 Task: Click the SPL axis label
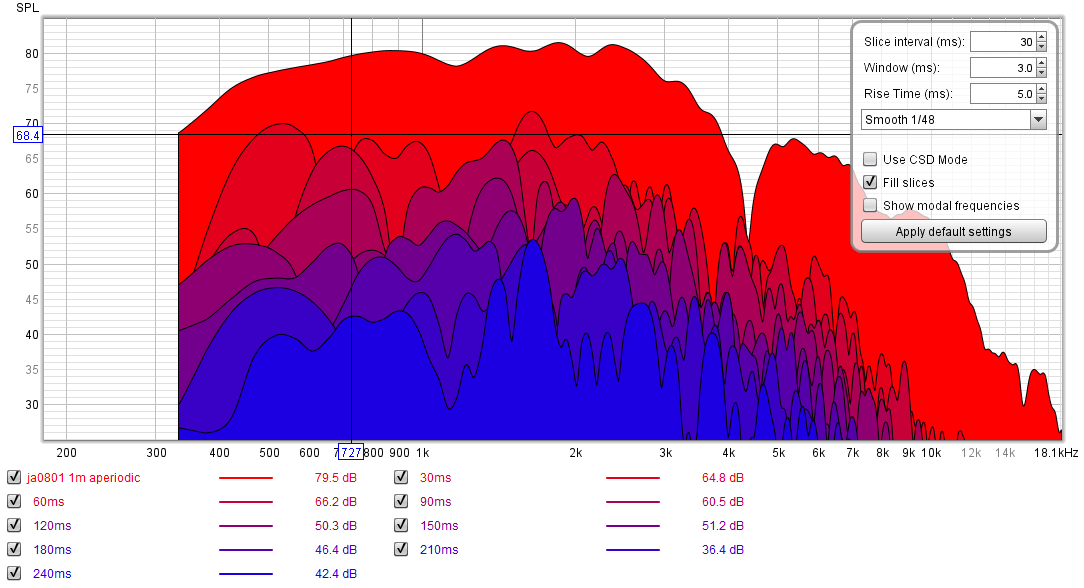pyautogui.click(x=28, y=8)
